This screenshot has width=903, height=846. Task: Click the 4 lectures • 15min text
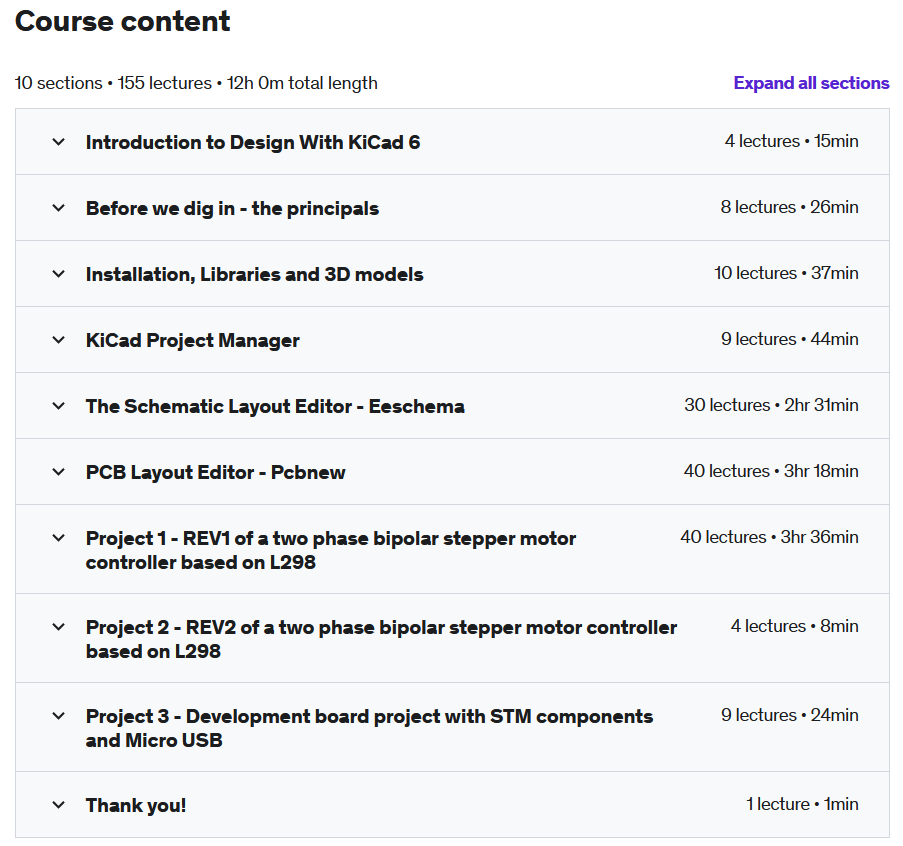coord(791,141)
